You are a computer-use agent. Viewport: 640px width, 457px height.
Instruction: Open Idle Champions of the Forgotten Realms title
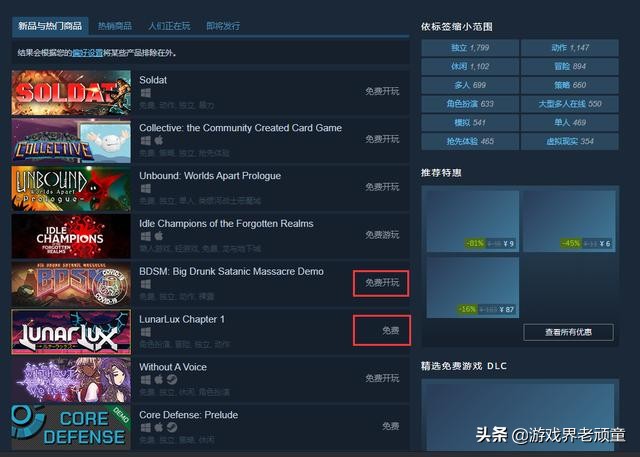(227, 224)
